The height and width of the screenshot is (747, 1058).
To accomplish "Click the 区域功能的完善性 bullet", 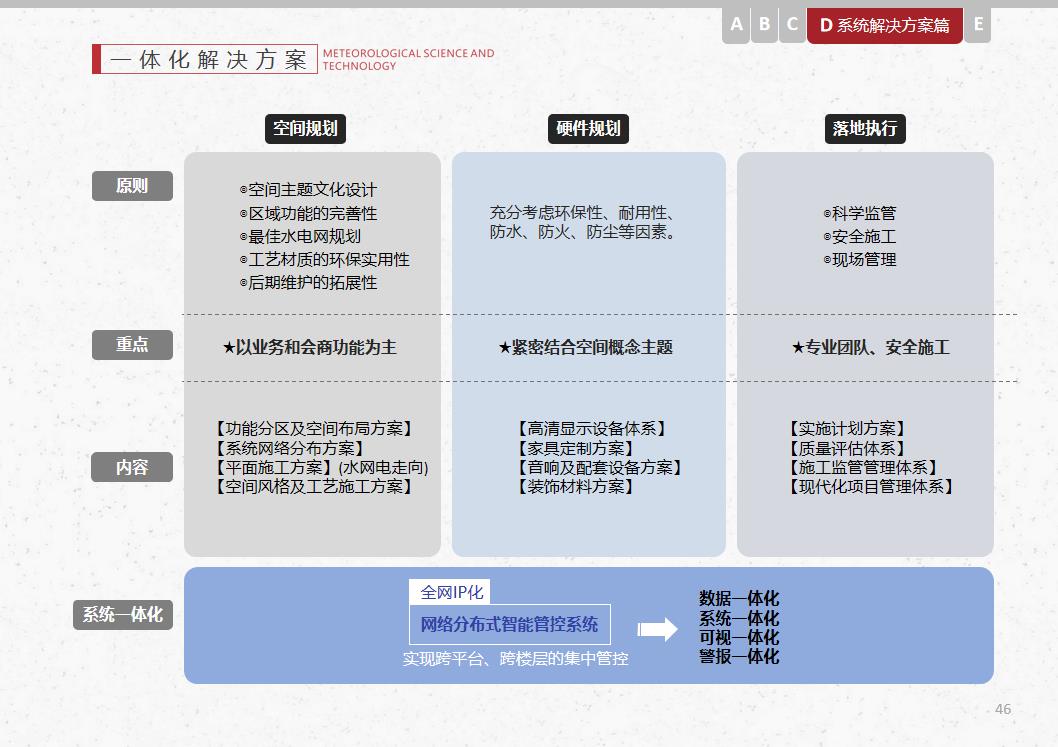I will [308, 214].
